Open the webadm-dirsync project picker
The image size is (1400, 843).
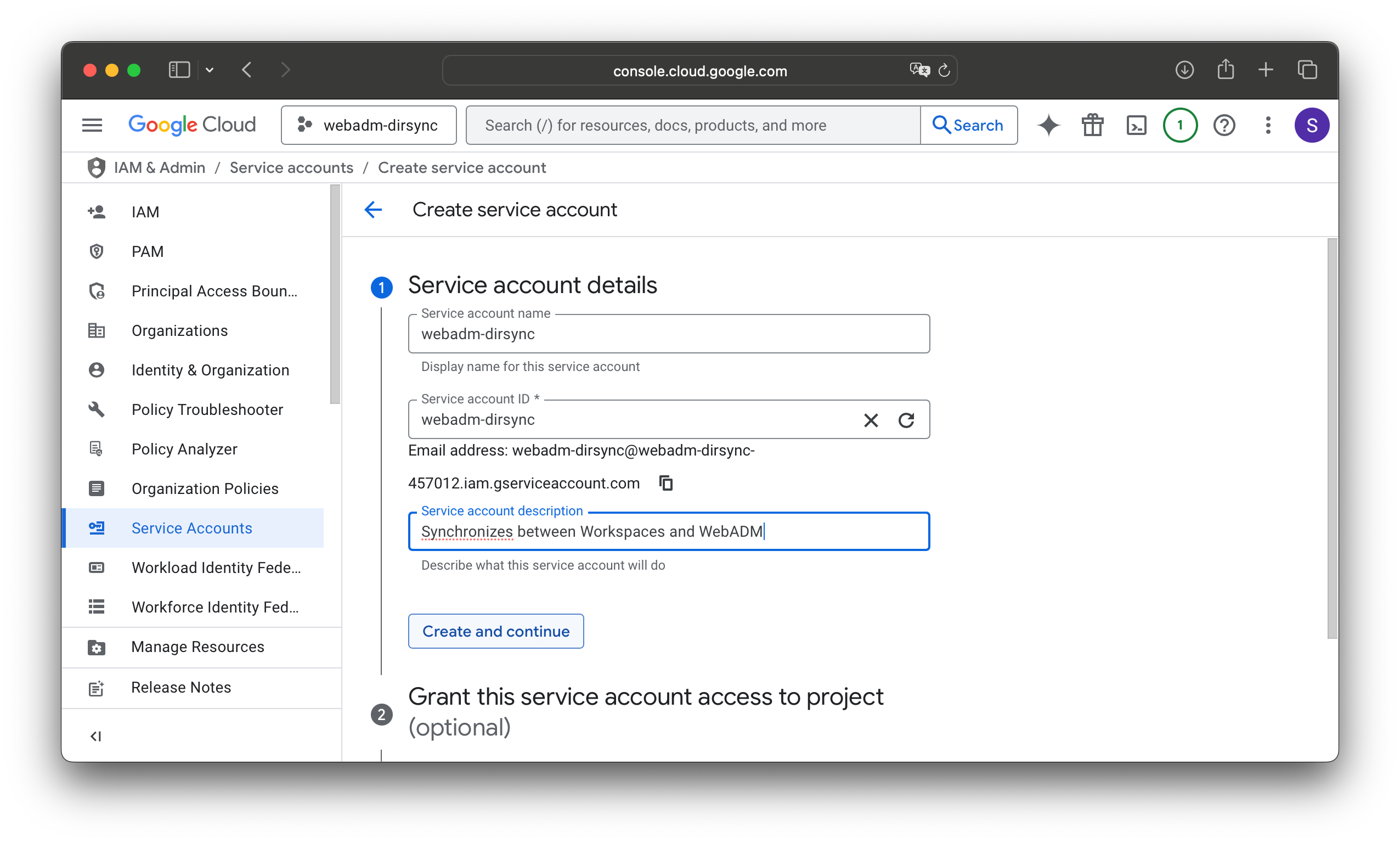tap(369, 125)
